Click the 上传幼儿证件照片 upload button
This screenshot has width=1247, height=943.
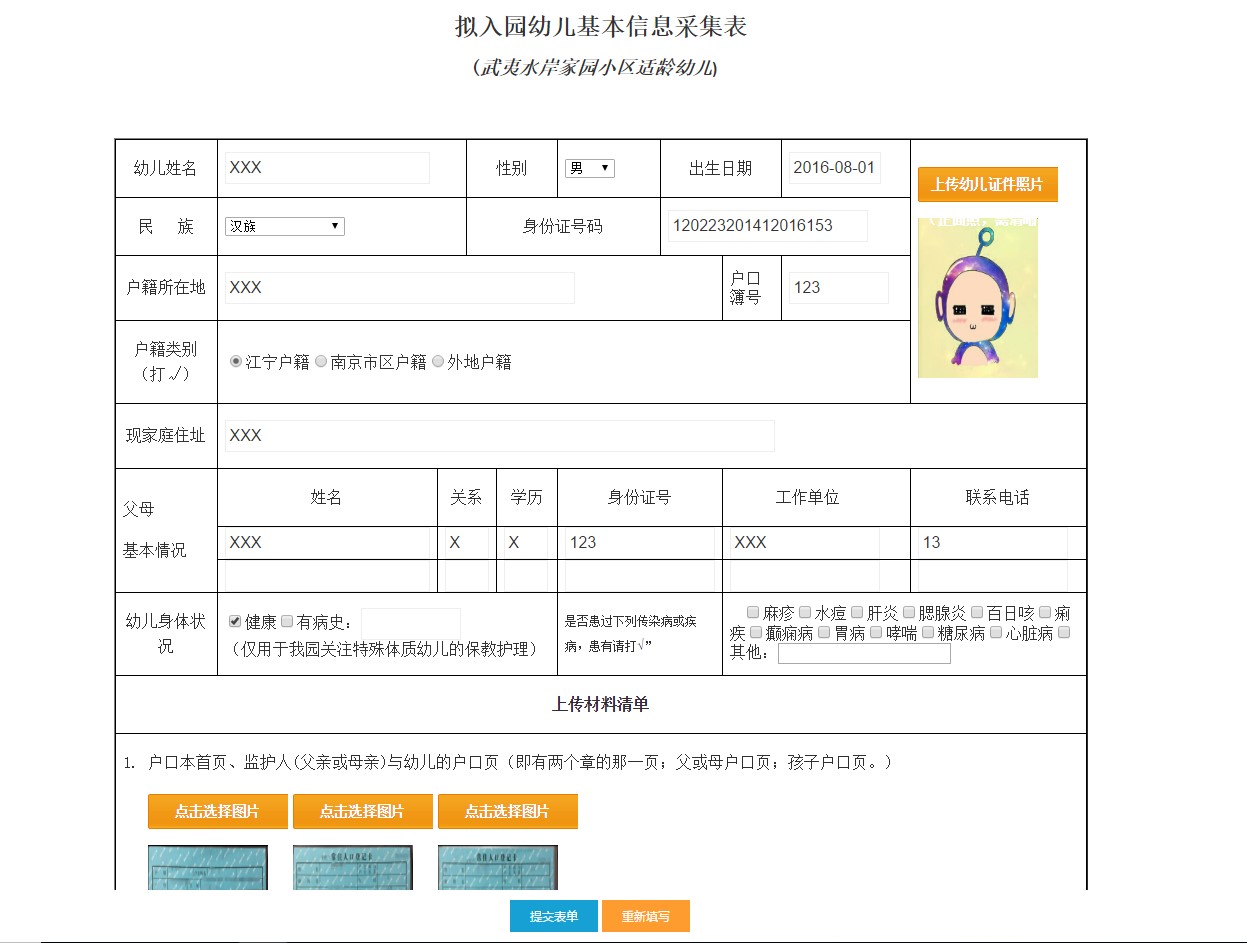[x=987, y=185]
